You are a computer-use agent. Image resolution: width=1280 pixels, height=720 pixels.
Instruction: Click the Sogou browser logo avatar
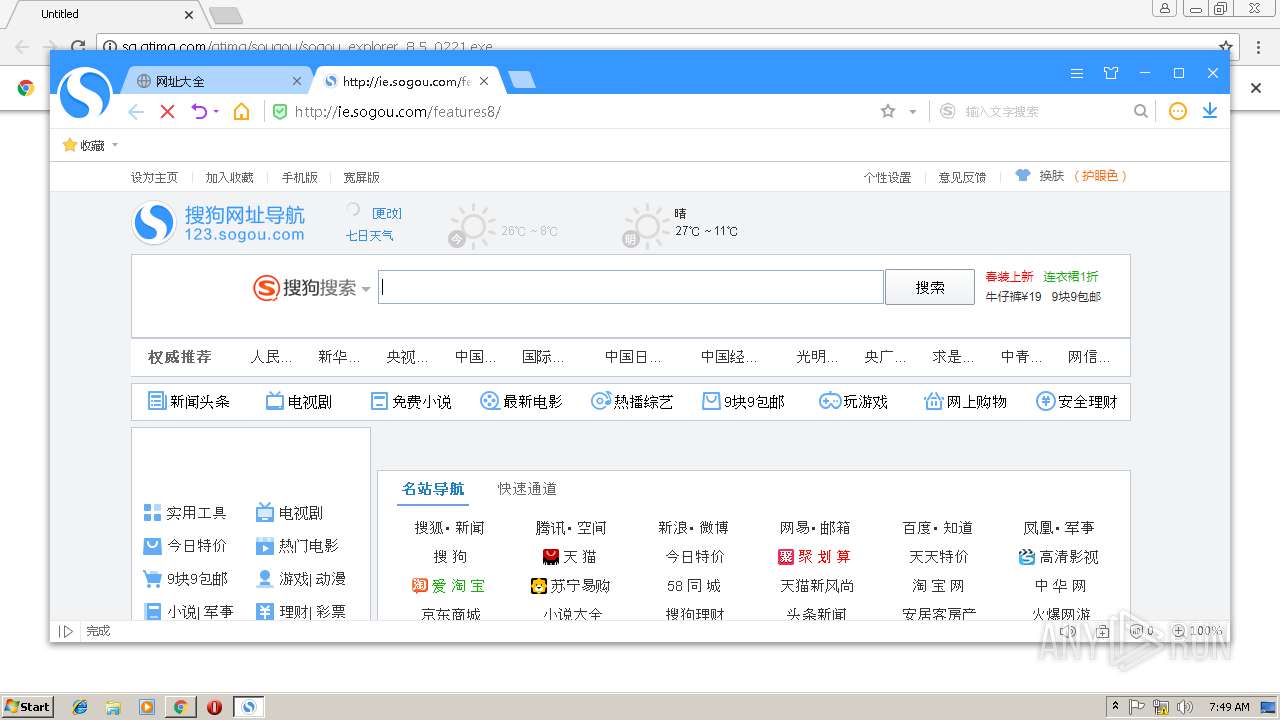pyautogui.click(x=85, y=93)
